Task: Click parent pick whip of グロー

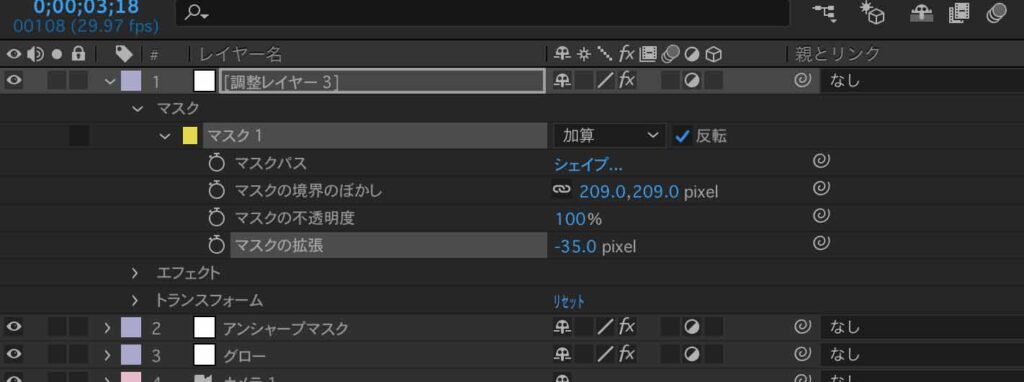Action: (803, 354)
